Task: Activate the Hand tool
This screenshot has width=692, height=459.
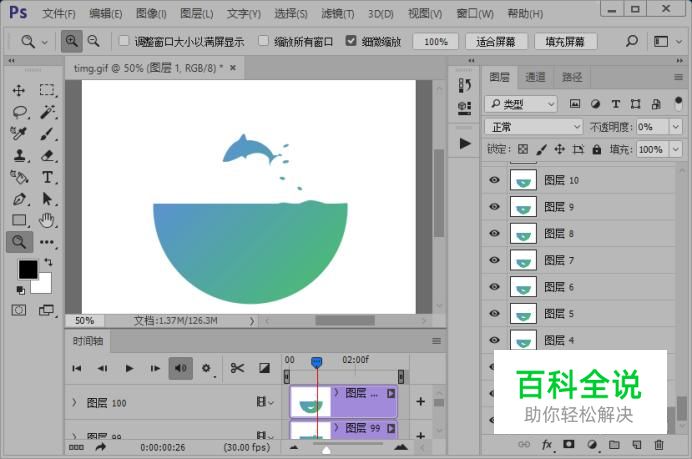Action: [47, 220]
